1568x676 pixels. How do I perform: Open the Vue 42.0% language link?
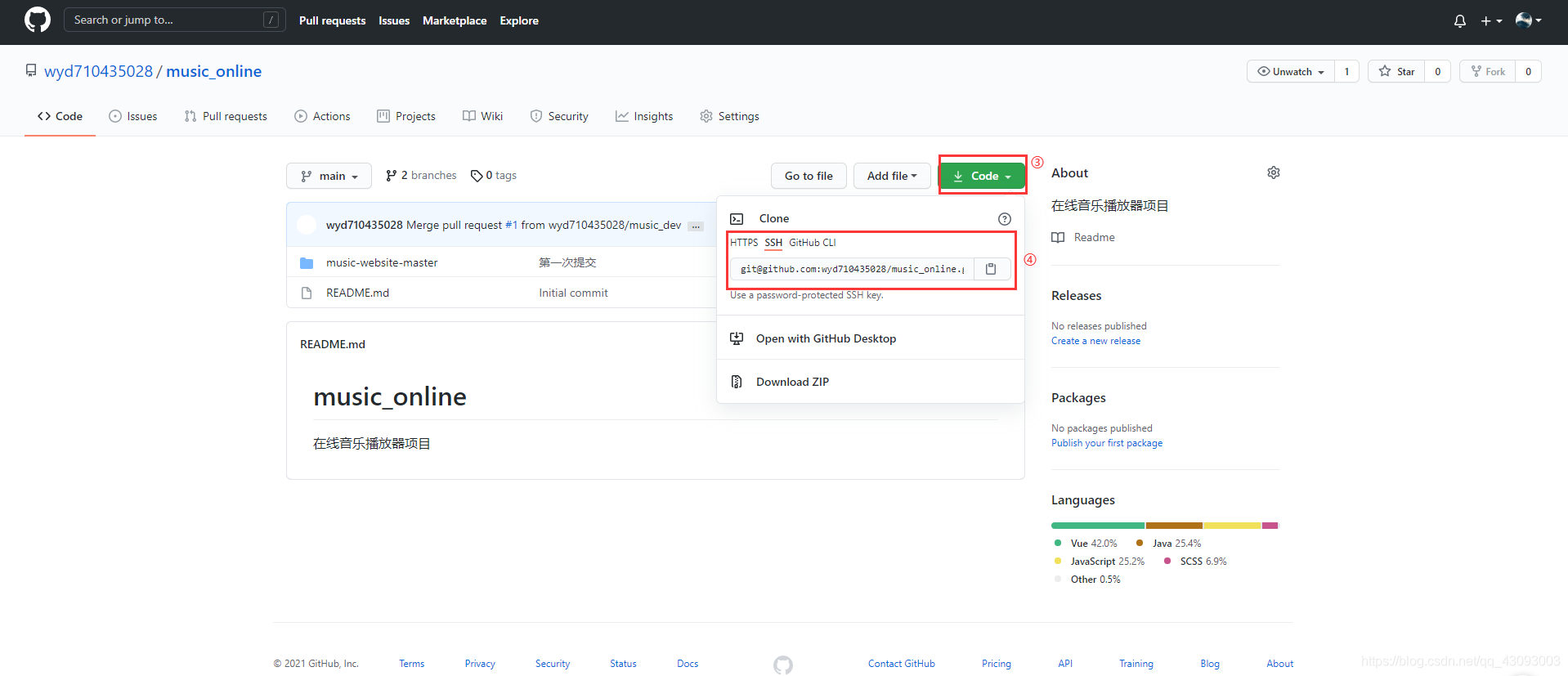point(1086,544)
